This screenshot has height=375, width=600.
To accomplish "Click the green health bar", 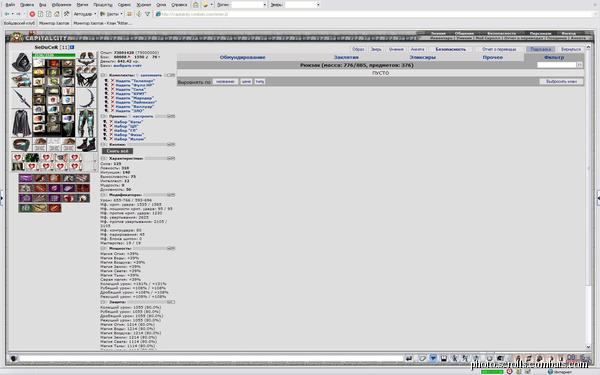I will (x=54, y=55).
